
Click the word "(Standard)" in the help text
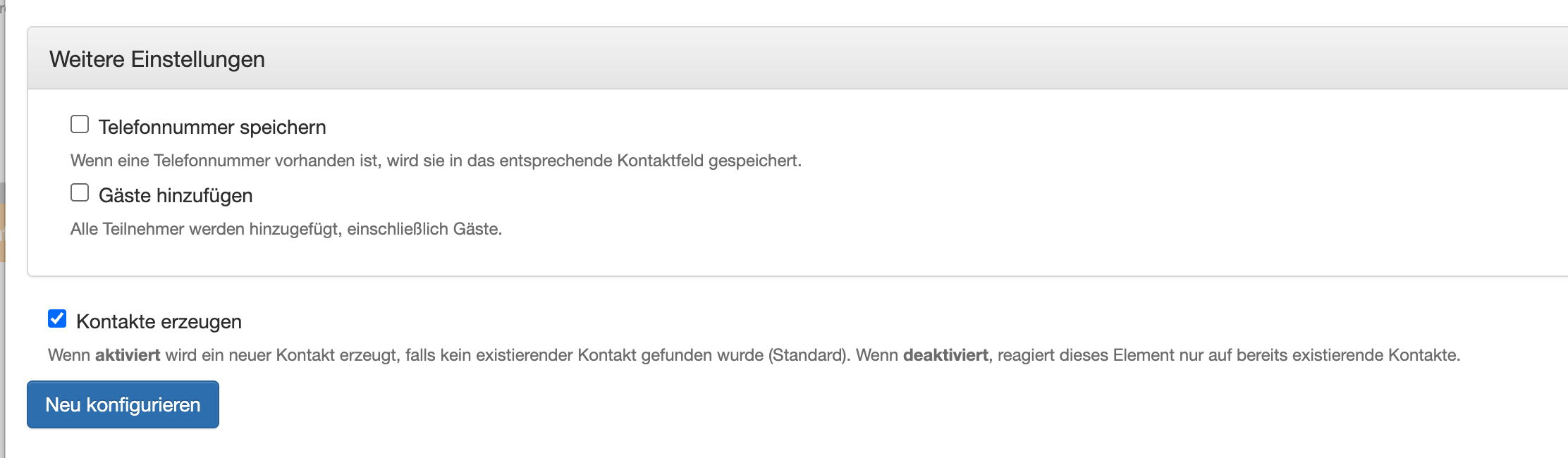[x=808, y=355]
